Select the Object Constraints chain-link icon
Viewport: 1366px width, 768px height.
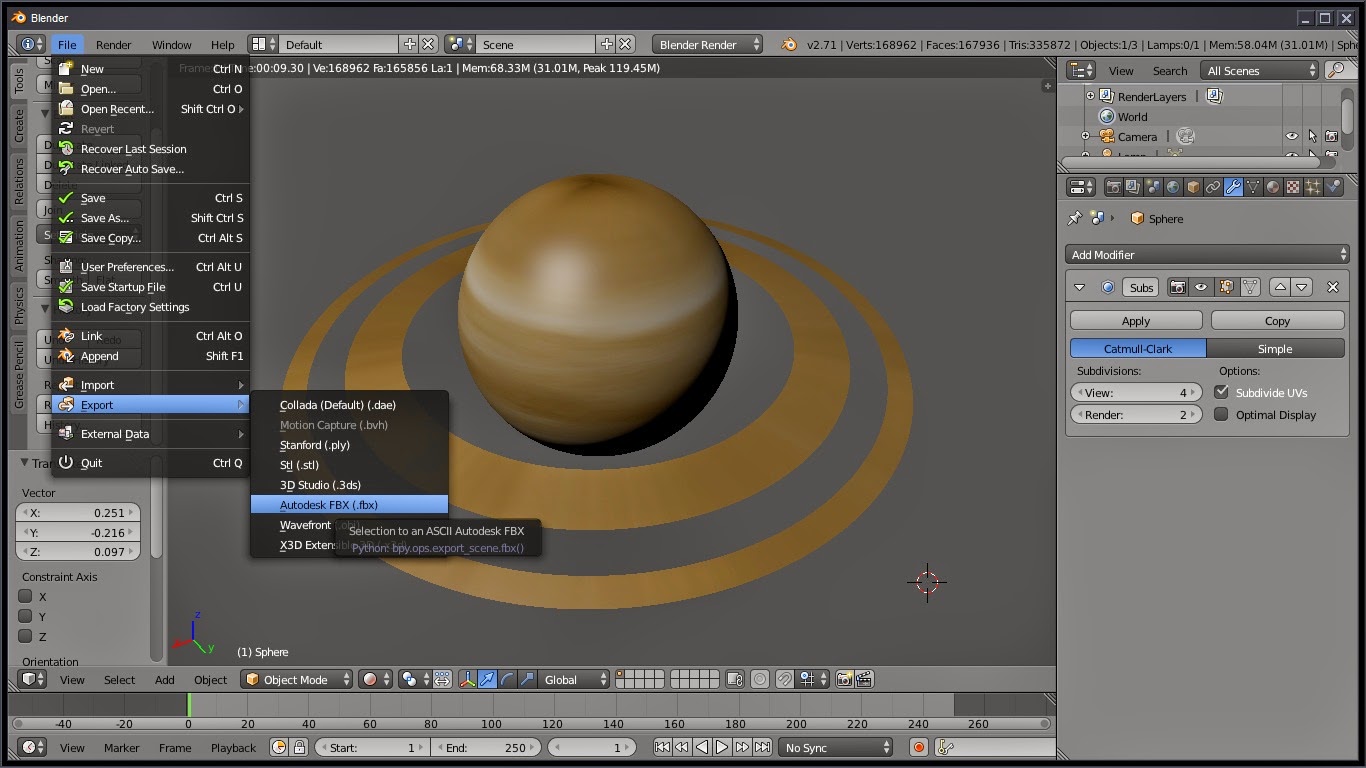[x=1212, y=187]
